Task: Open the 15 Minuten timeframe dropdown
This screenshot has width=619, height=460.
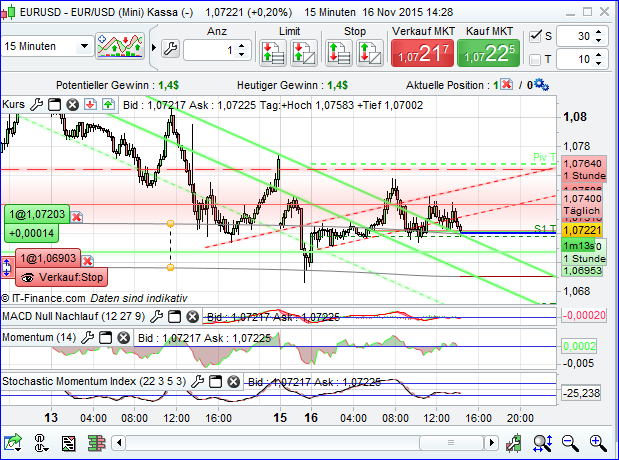Action: (47, 47)
